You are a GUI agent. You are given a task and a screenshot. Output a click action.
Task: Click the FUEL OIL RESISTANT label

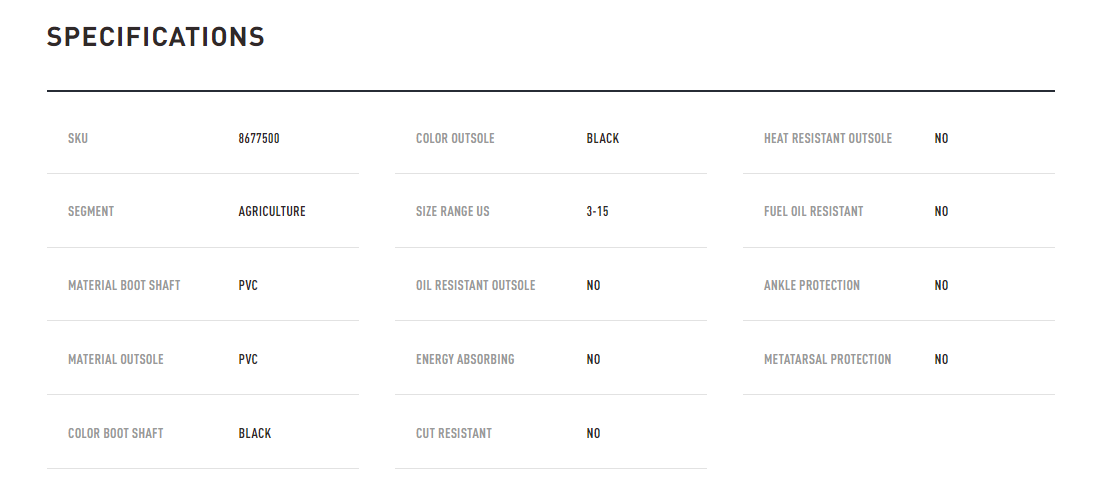coord(814,211)
